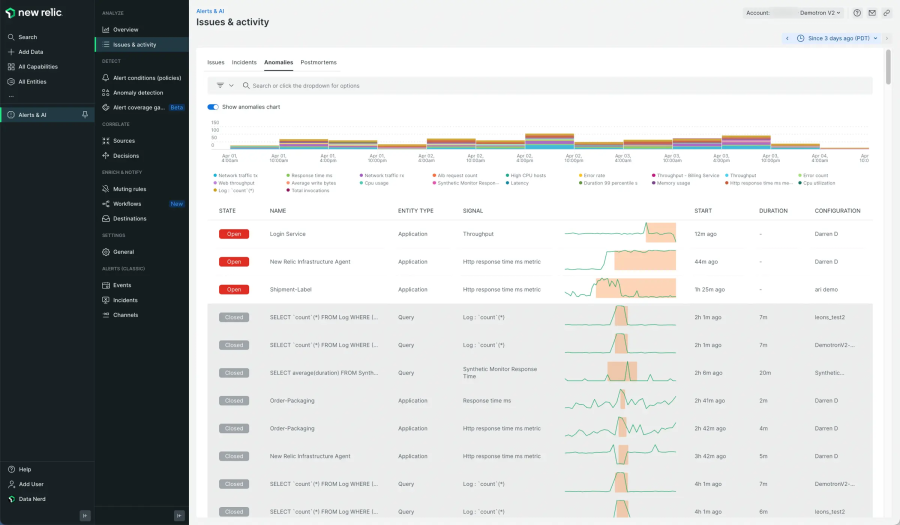Image resolution: width=900 pixels, height=525 pixels.
Task: Click Add Data plus icon
Action: coord(11,52)
